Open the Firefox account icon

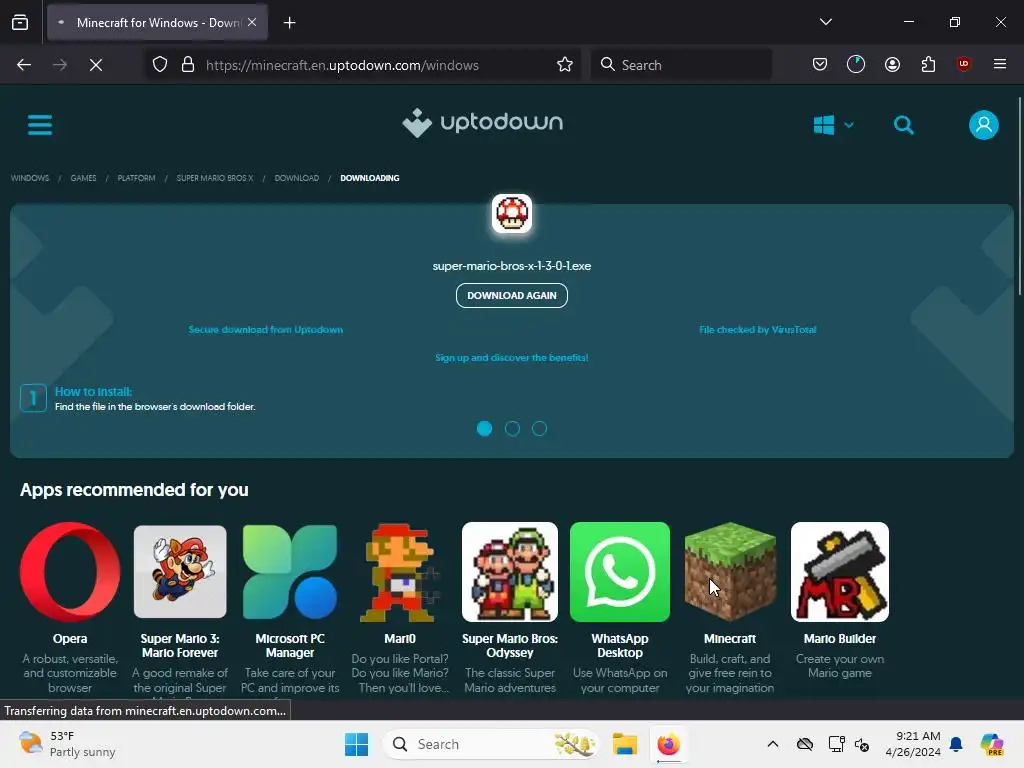click(892, 65)
